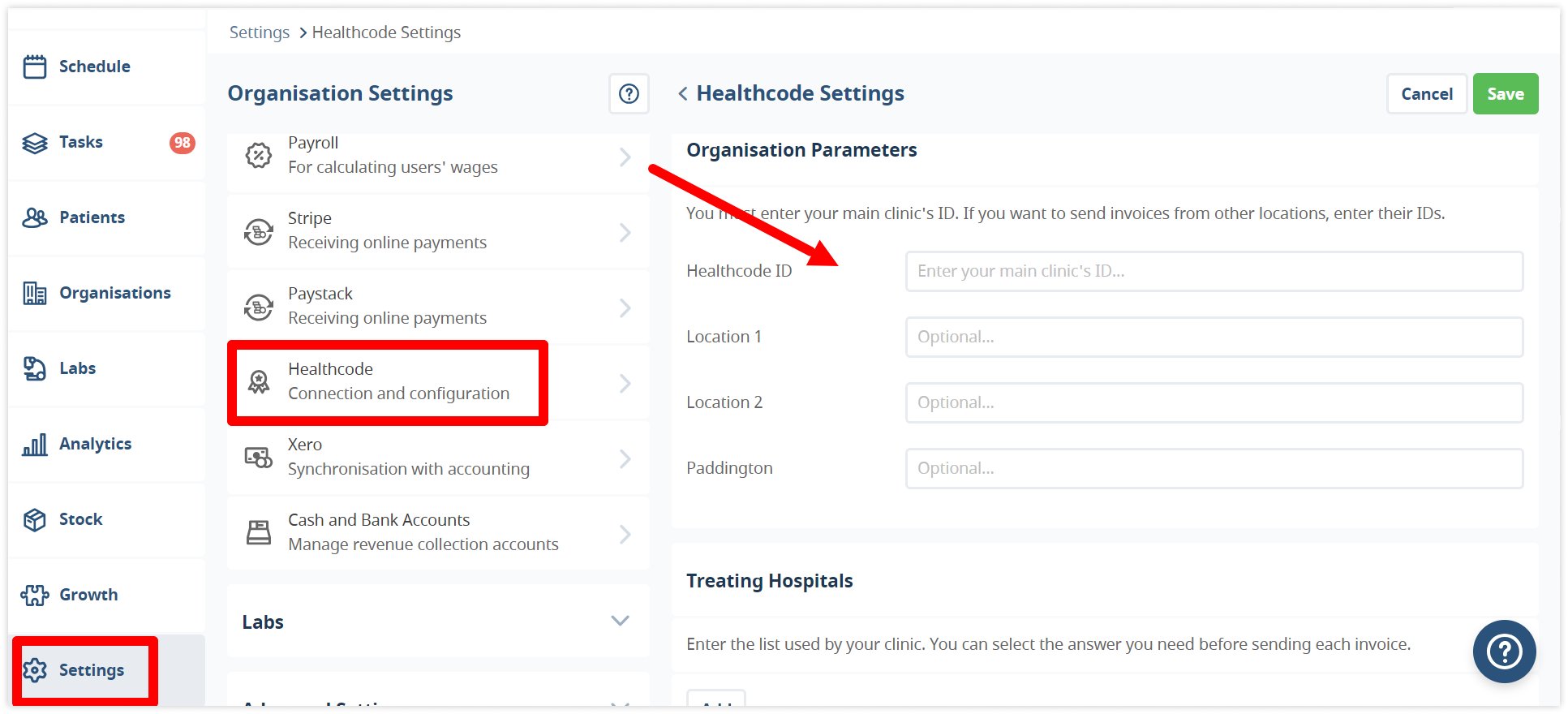
Task: Open help via the round blue question mark
Action: 1504,652
